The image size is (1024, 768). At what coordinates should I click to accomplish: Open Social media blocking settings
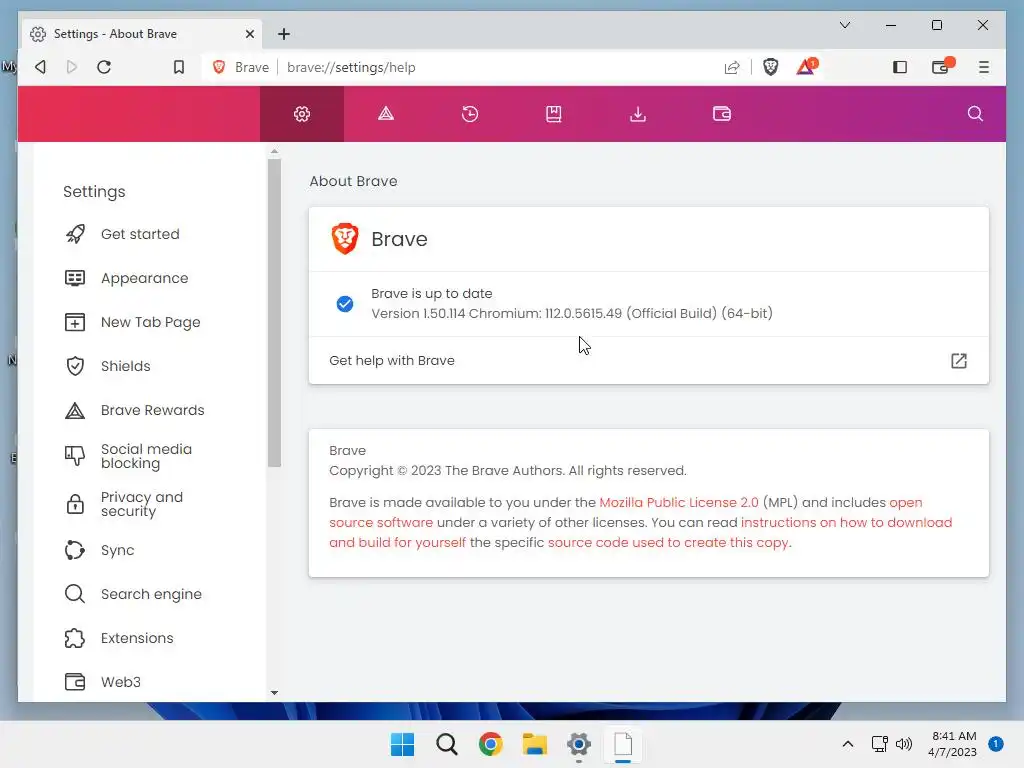pyautogui.click(x=146, y=456)
